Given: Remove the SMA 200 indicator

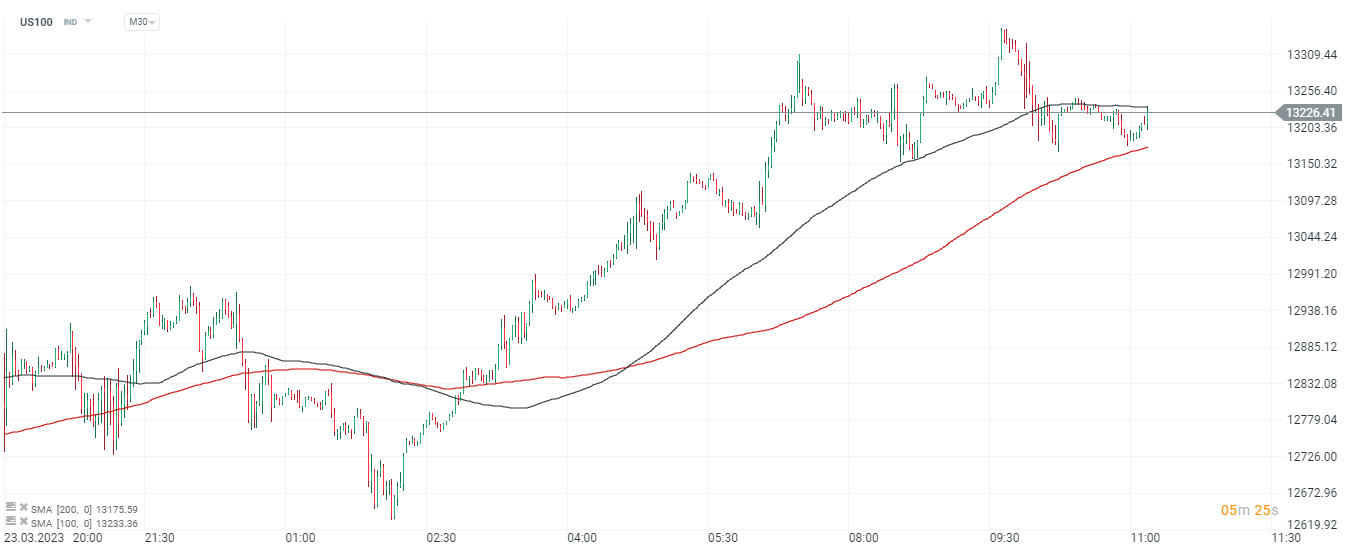Looking at the screenshot, I should point(23,507).
